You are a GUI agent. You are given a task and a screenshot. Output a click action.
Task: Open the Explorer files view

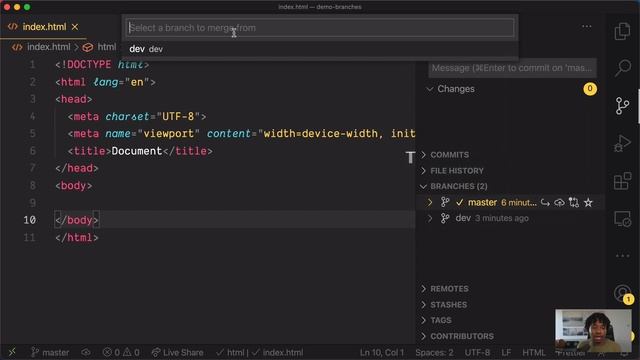click(622, 31)
